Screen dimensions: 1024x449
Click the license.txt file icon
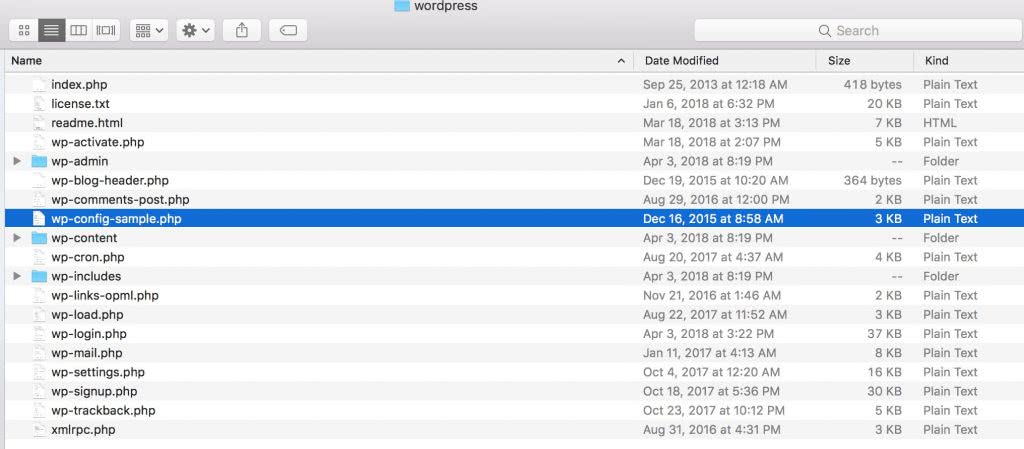click(x=39, y=104)
